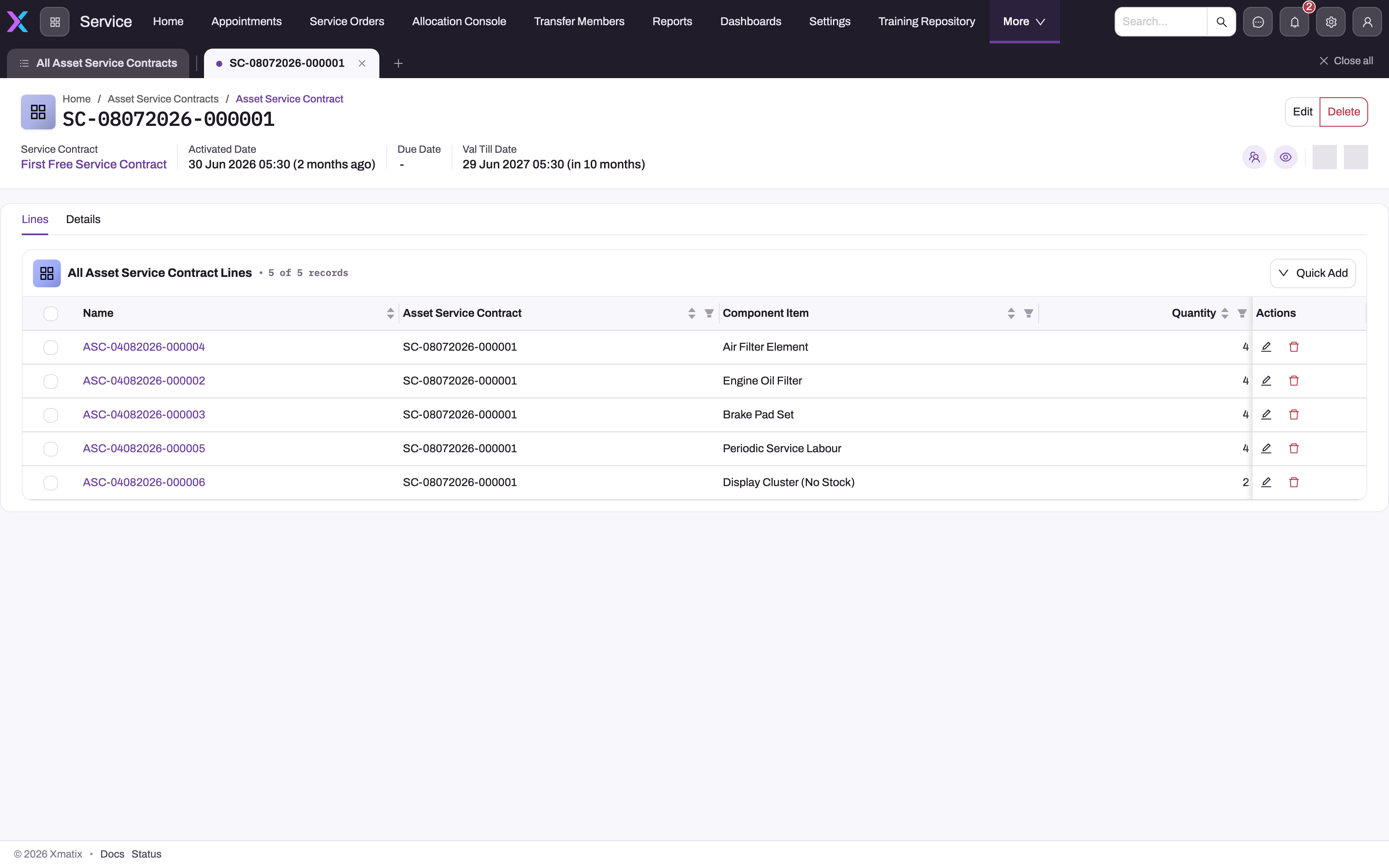Switch to All Asset Service Contracts tab
Viewport: 1389px width, 868px height.
pos(98,63)
